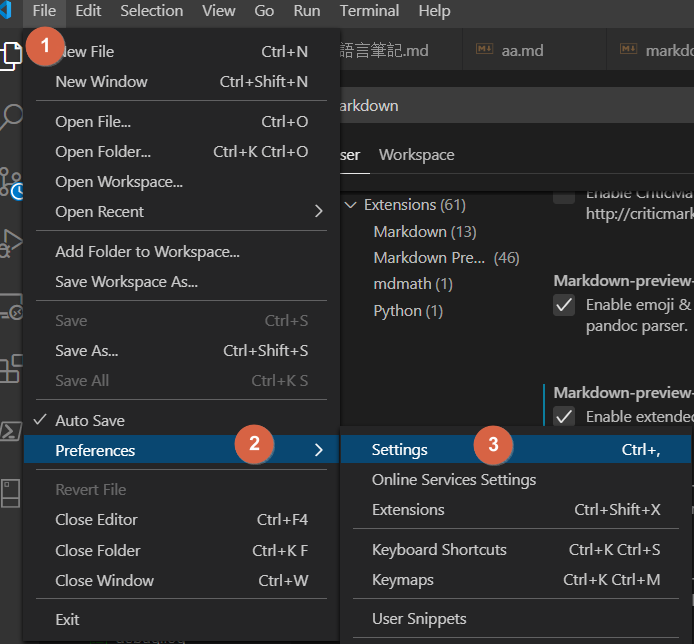Screen dimensions: 694x644
Task: Open the Run and Debug view
Action: coord(11,243)
